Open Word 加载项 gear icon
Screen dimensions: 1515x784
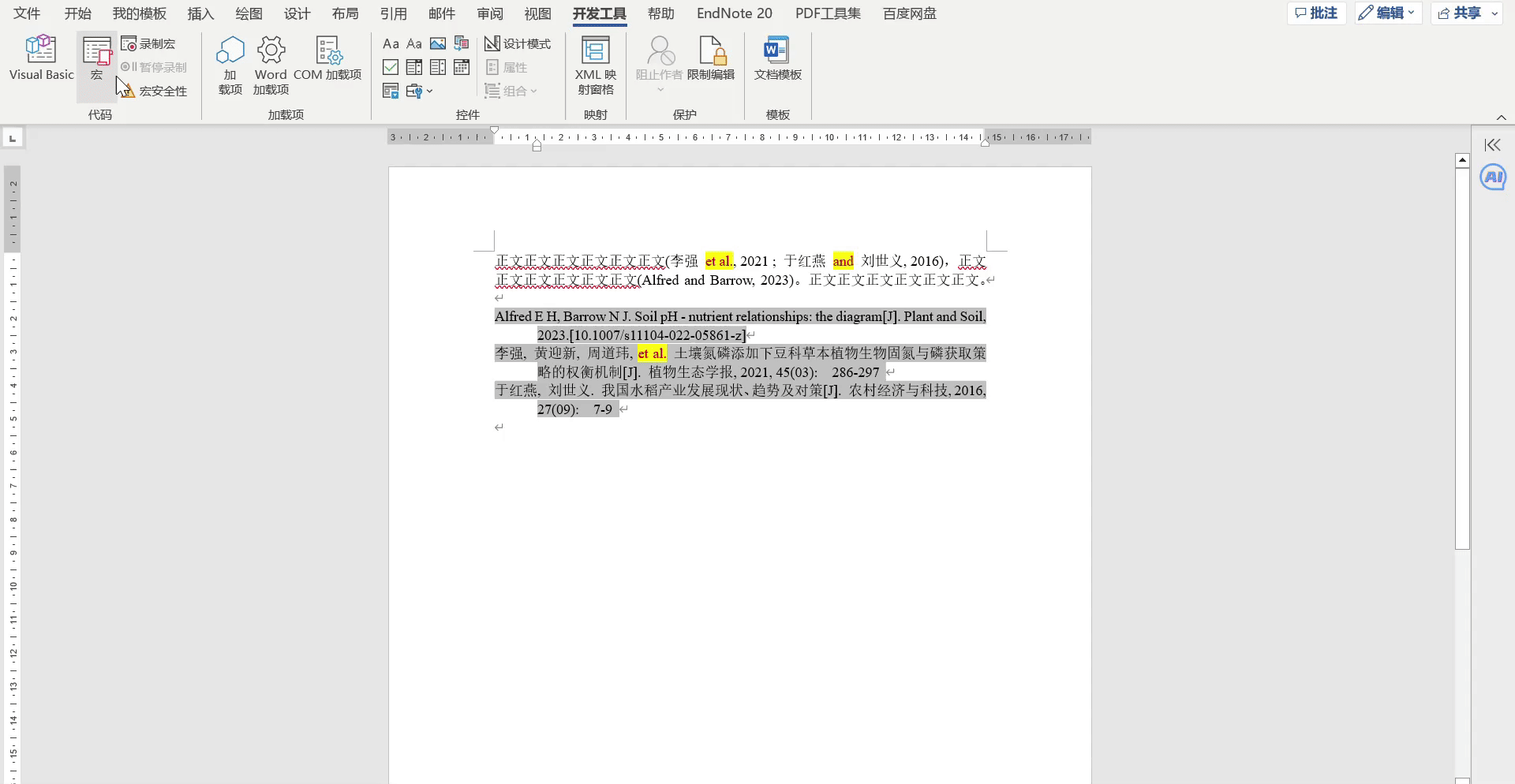(271, 65)
